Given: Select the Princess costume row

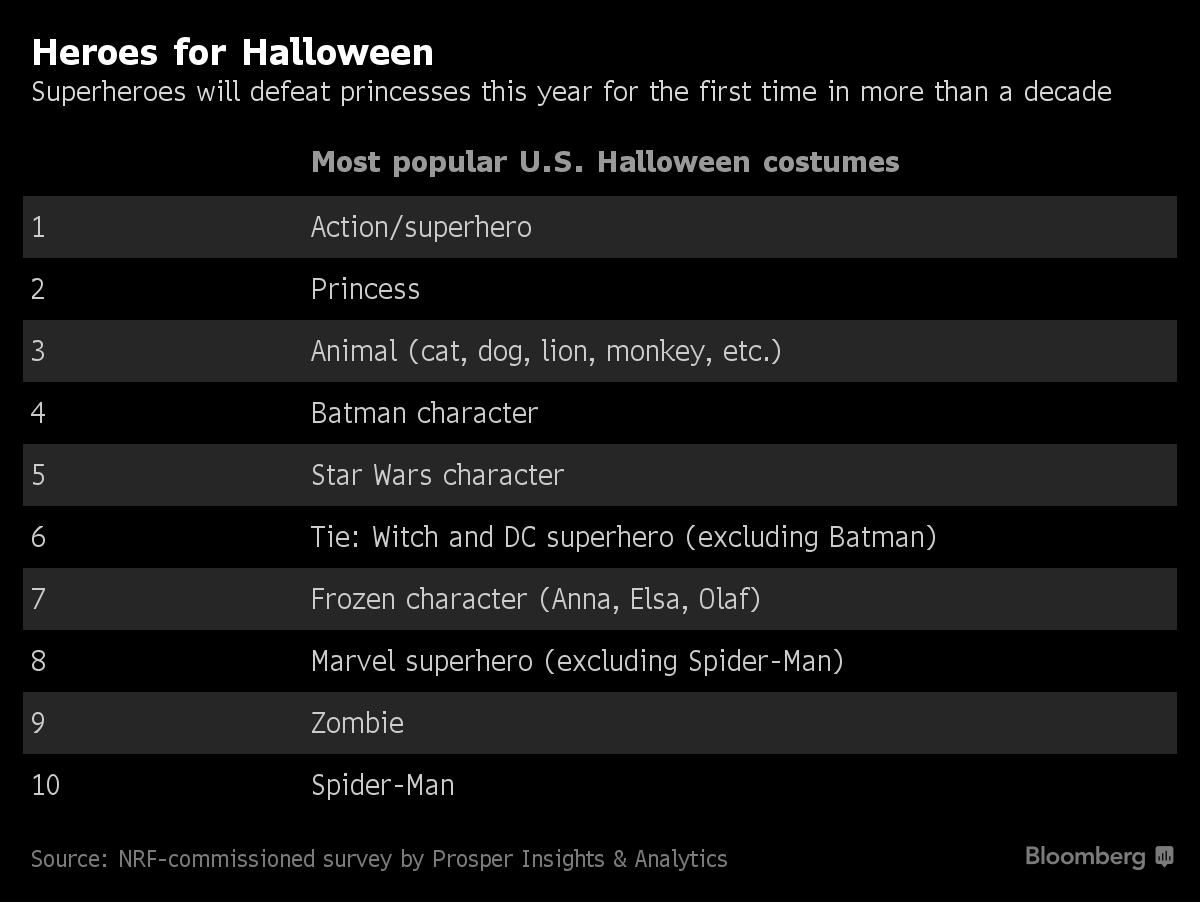Looking at the screenshot, I should point(599,289).
